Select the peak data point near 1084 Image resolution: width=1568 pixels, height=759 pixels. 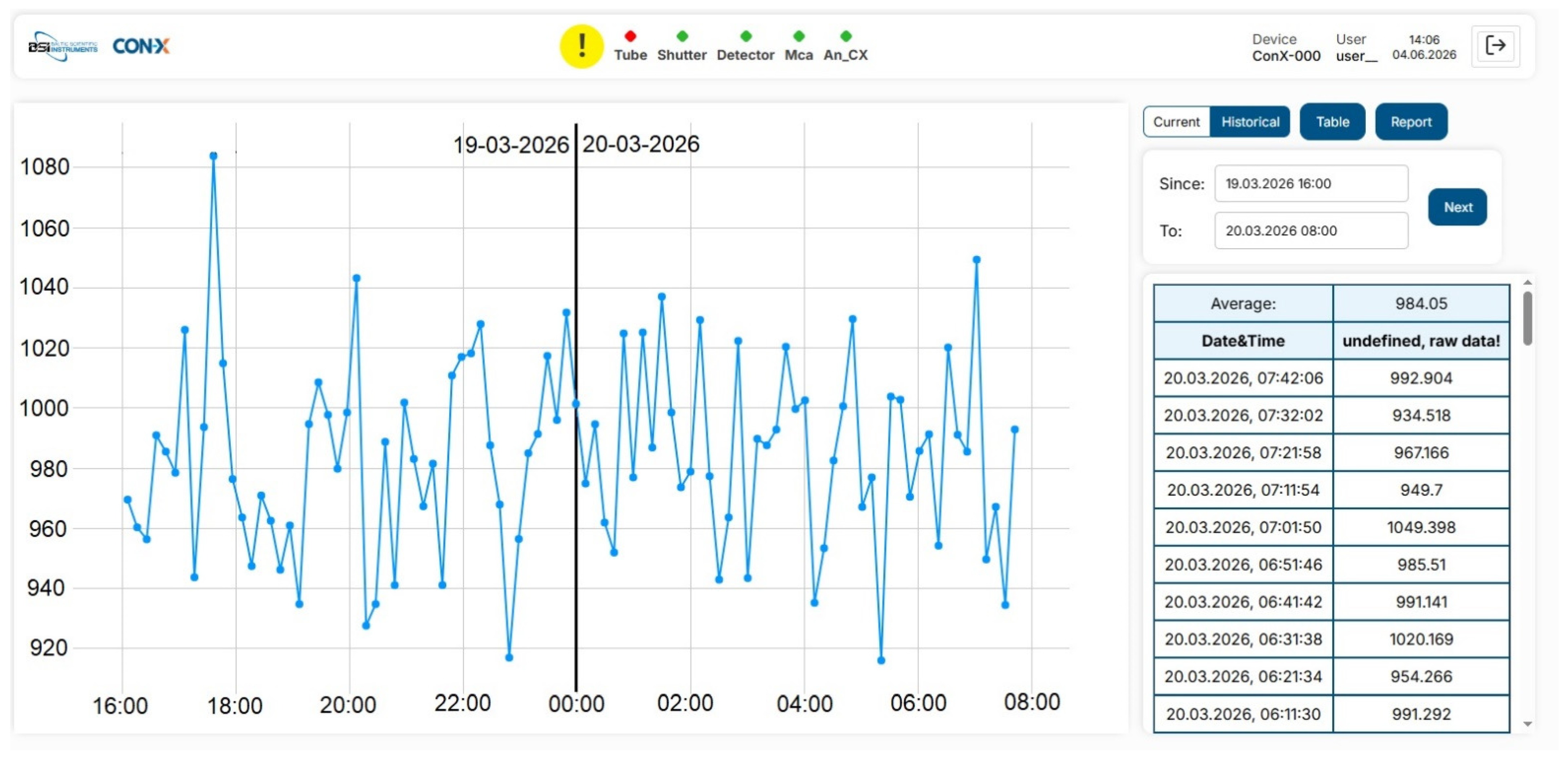tap(213, 156)
